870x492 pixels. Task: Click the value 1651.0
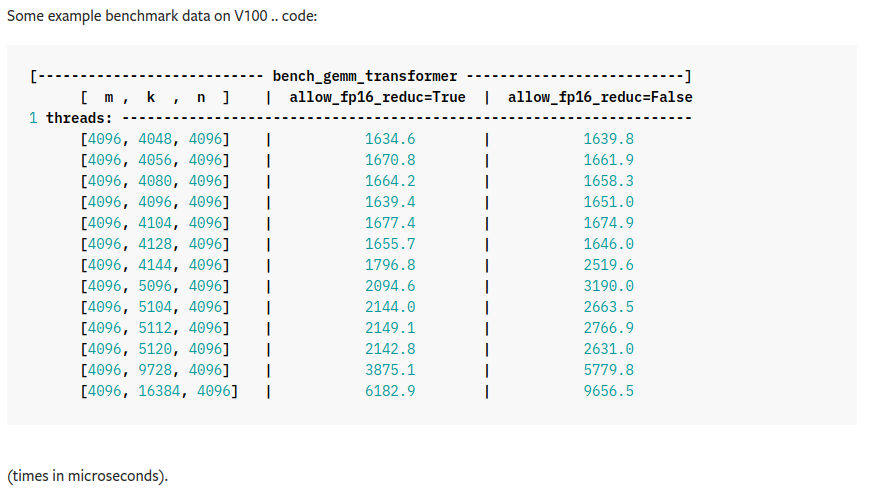point(609,202)
